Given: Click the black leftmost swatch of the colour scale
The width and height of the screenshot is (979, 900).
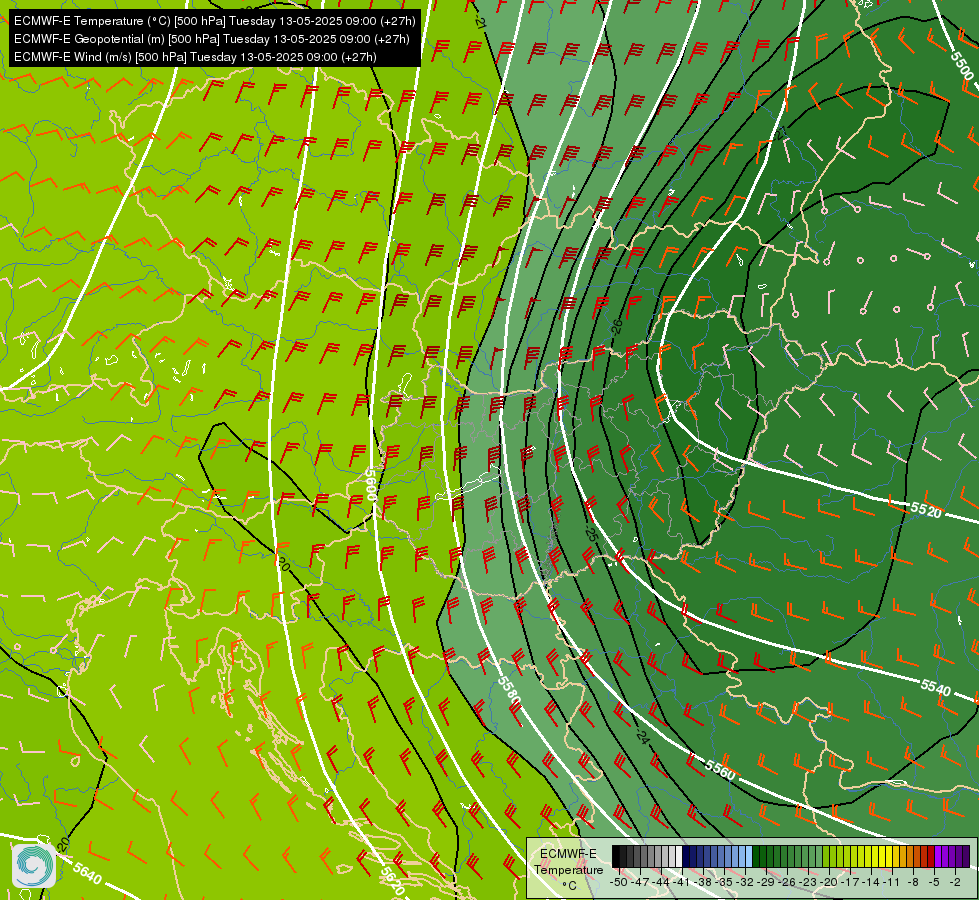Looking at the screenshot, I should [616, 856].
